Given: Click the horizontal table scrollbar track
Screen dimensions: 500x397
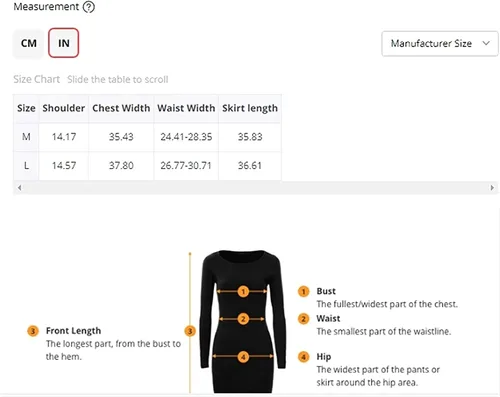Looking at the screenshot, I should pos(256,188).
